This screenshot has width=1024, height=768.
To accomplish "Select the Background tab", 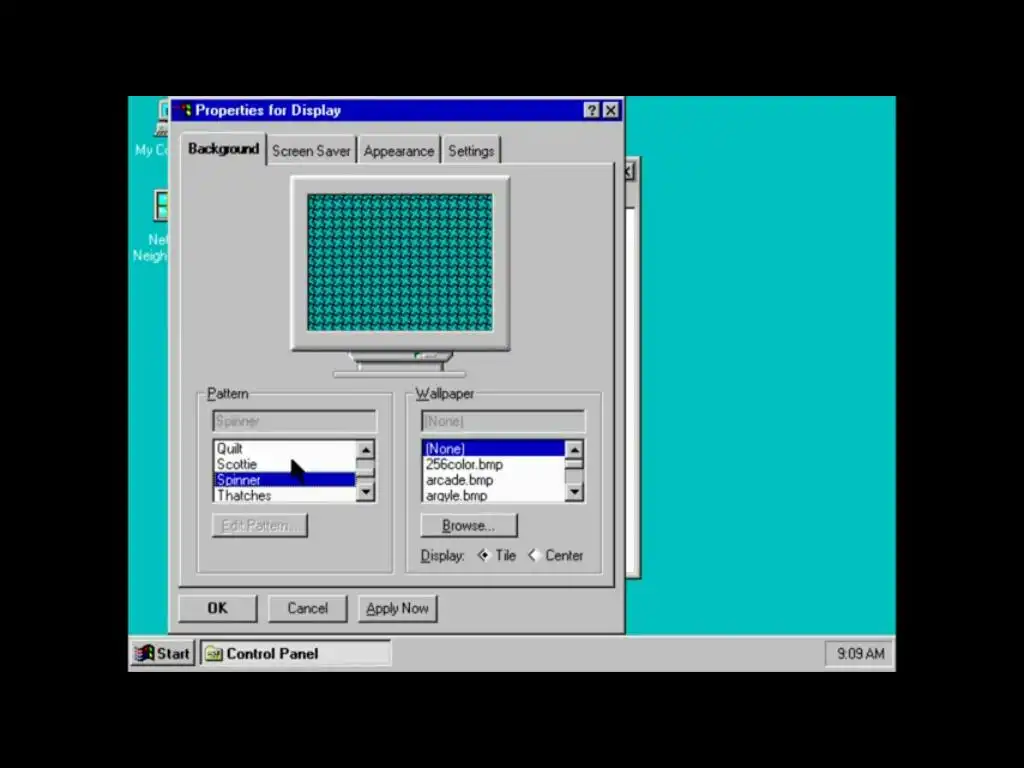I will 223,149.
